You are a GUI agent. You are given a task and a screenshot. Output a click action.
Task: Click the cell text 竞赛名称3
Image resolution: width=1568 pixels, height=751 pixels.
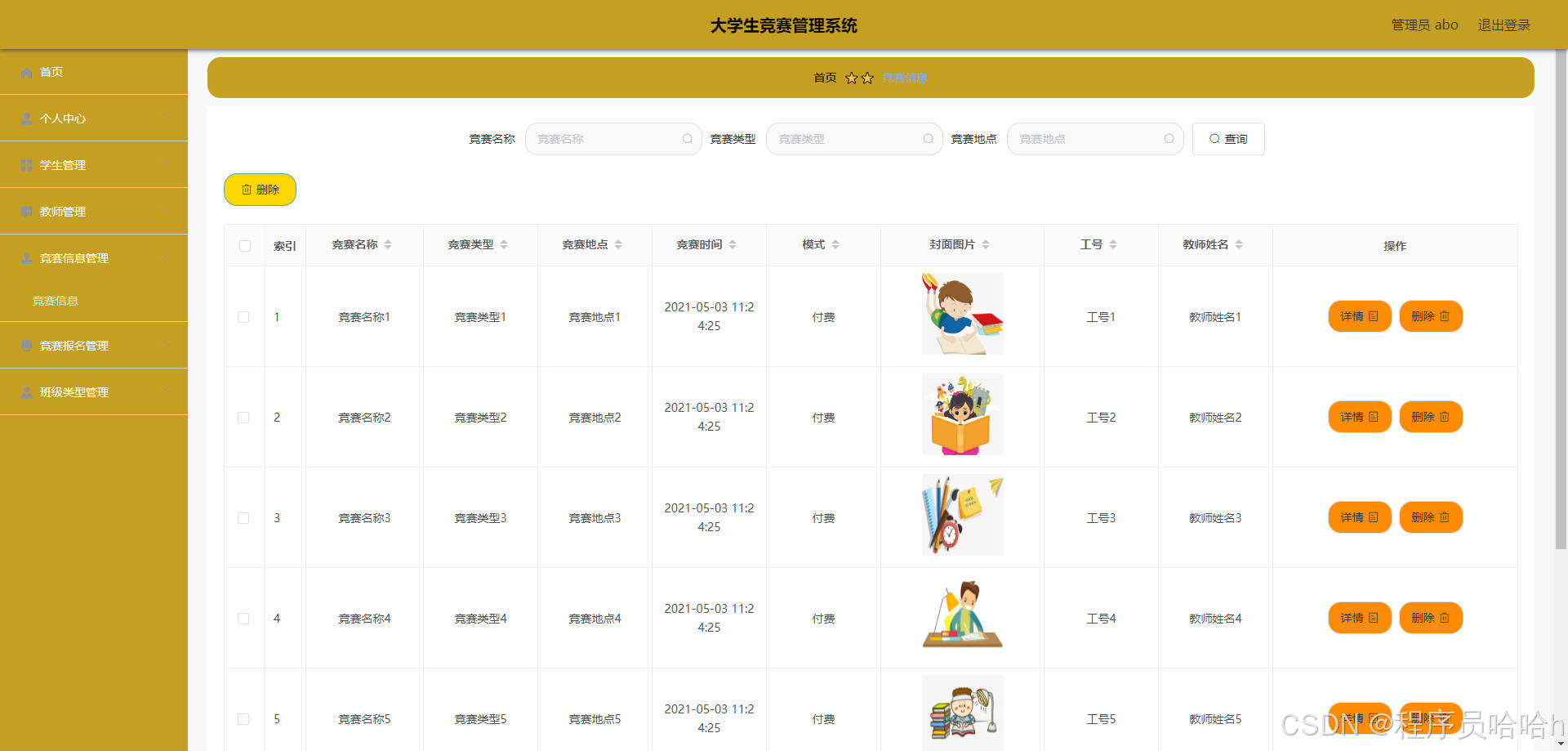tap(364, 518)
